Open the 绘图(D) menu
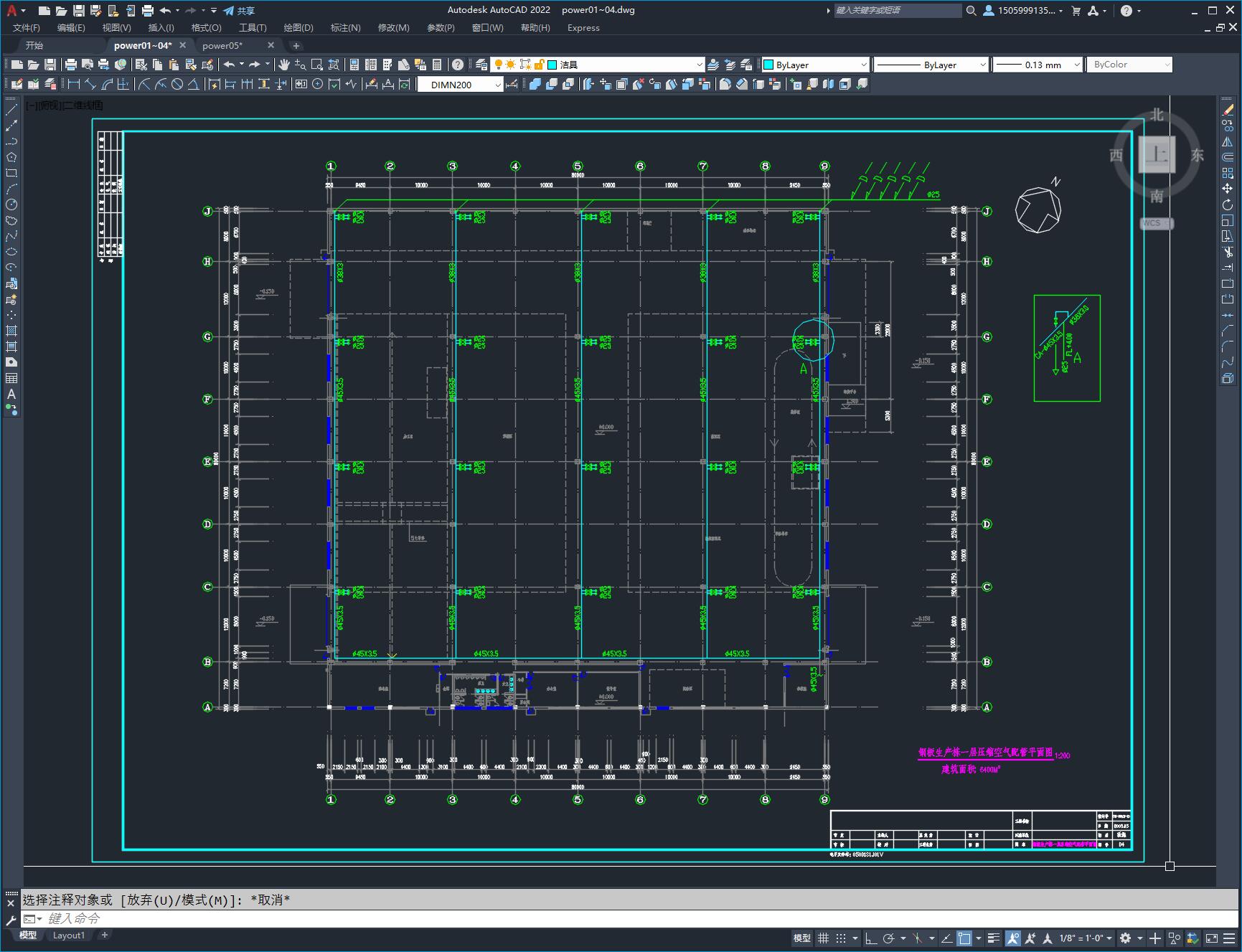Viewport: 1242px width, 952px height. click(298, 27)
